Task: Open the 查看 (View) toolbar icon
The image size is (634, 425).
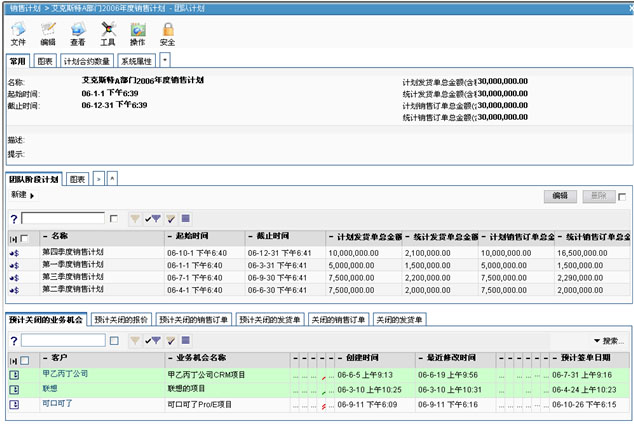Action: click(x=78, y=29)
